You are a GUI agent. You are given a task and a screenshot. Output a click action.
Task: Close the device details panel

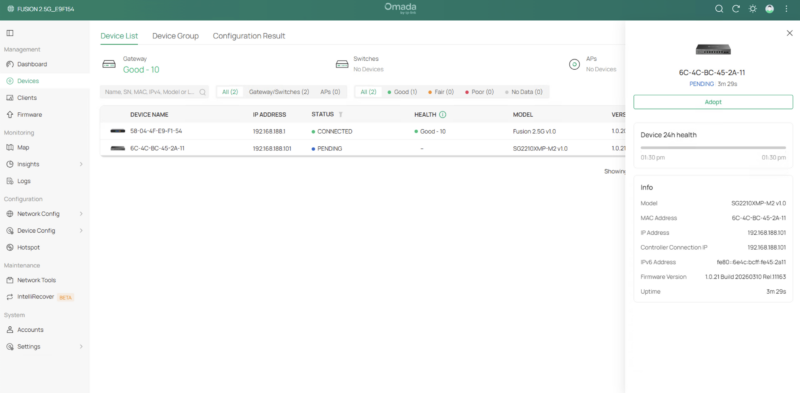[x=789, y=33]
